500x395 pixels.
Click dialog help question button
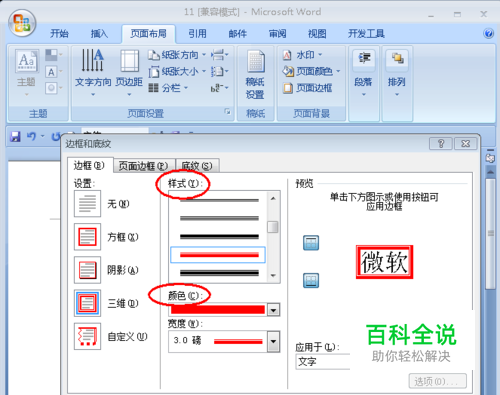coord(441,144)
